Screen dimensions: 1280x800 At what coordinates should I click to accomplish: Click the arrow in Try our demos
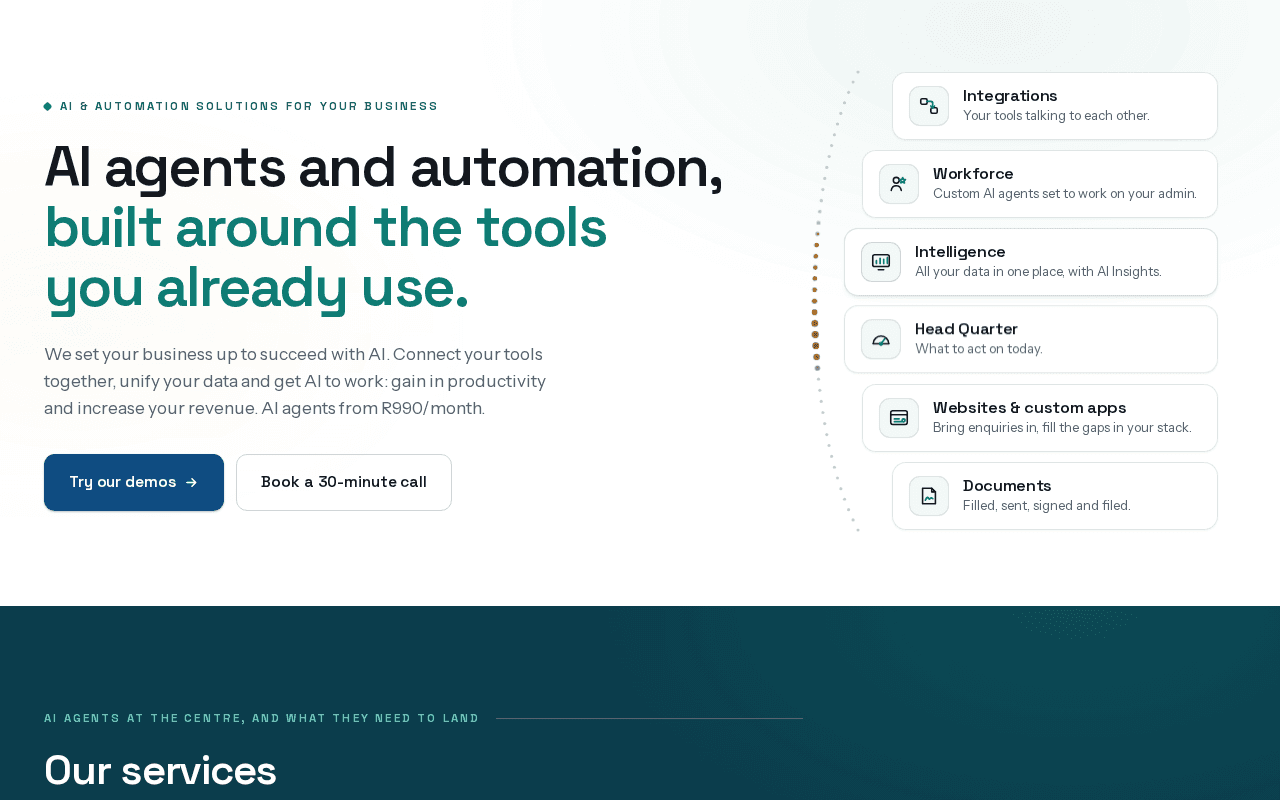[192, 482]
